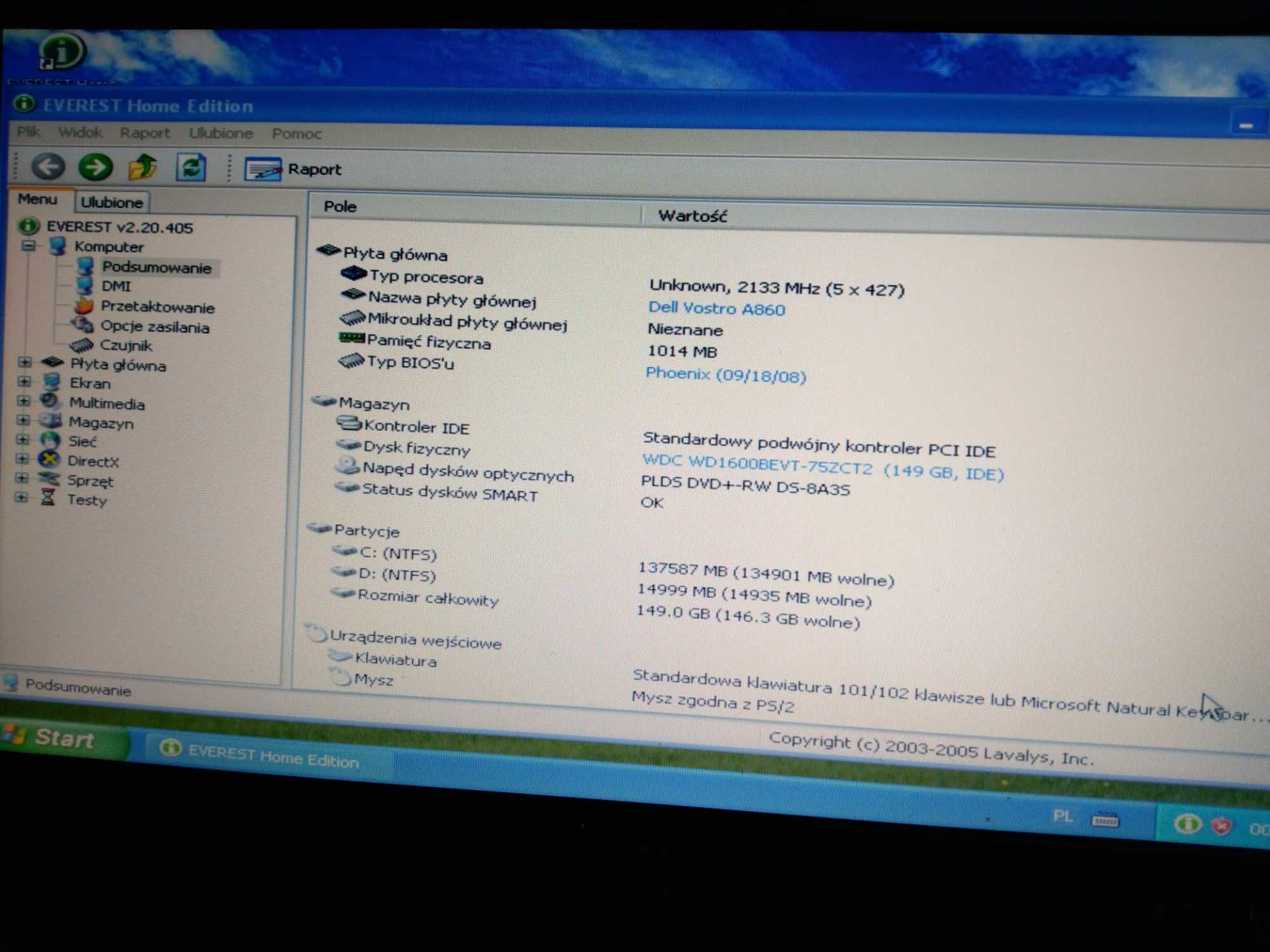This screenshot has height=952, width=1270.
Task: Select the D: (NTFS) partition row
Action: pyautogui.click(x=397, y=574)
